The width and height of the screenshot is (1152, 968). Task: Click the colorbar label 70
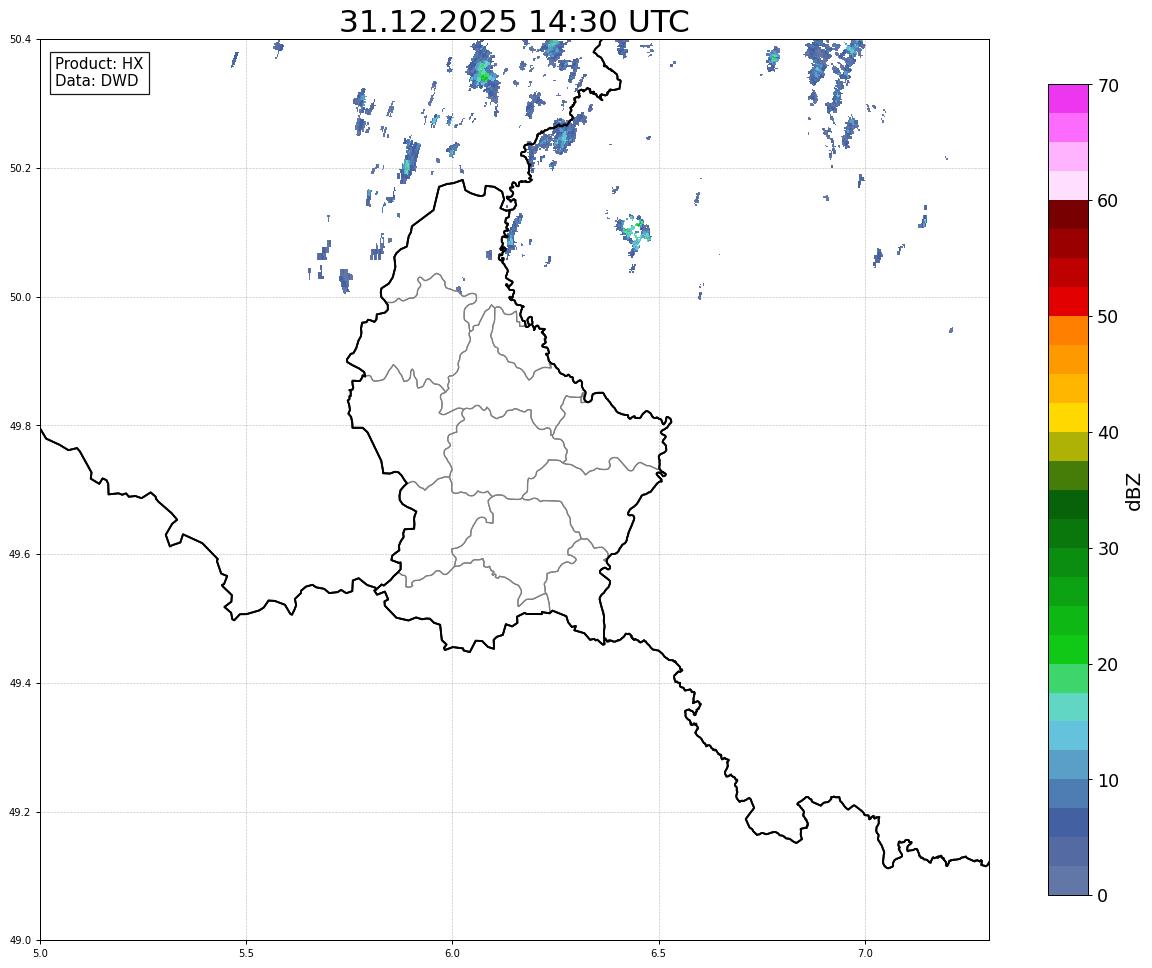click(1108, 86)
